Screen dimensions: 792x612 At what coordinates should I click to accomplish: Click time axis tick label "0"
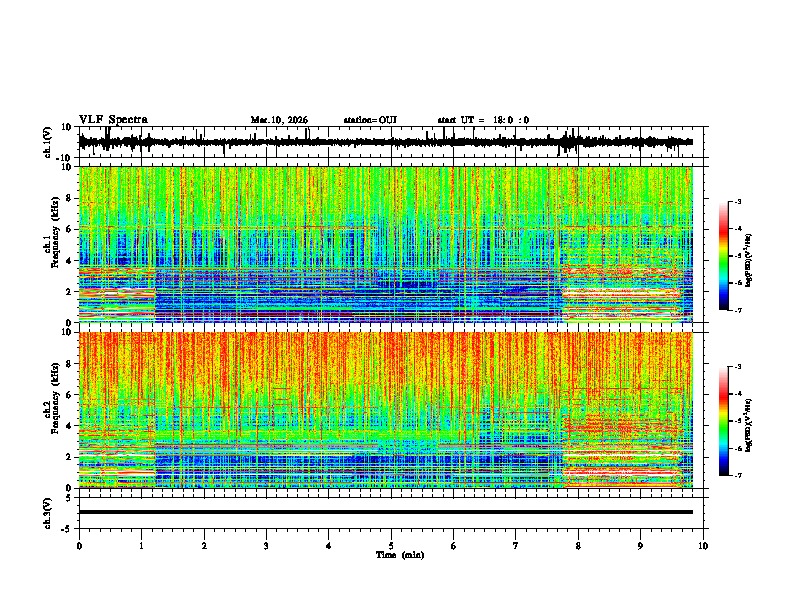(x=79, y=546)
